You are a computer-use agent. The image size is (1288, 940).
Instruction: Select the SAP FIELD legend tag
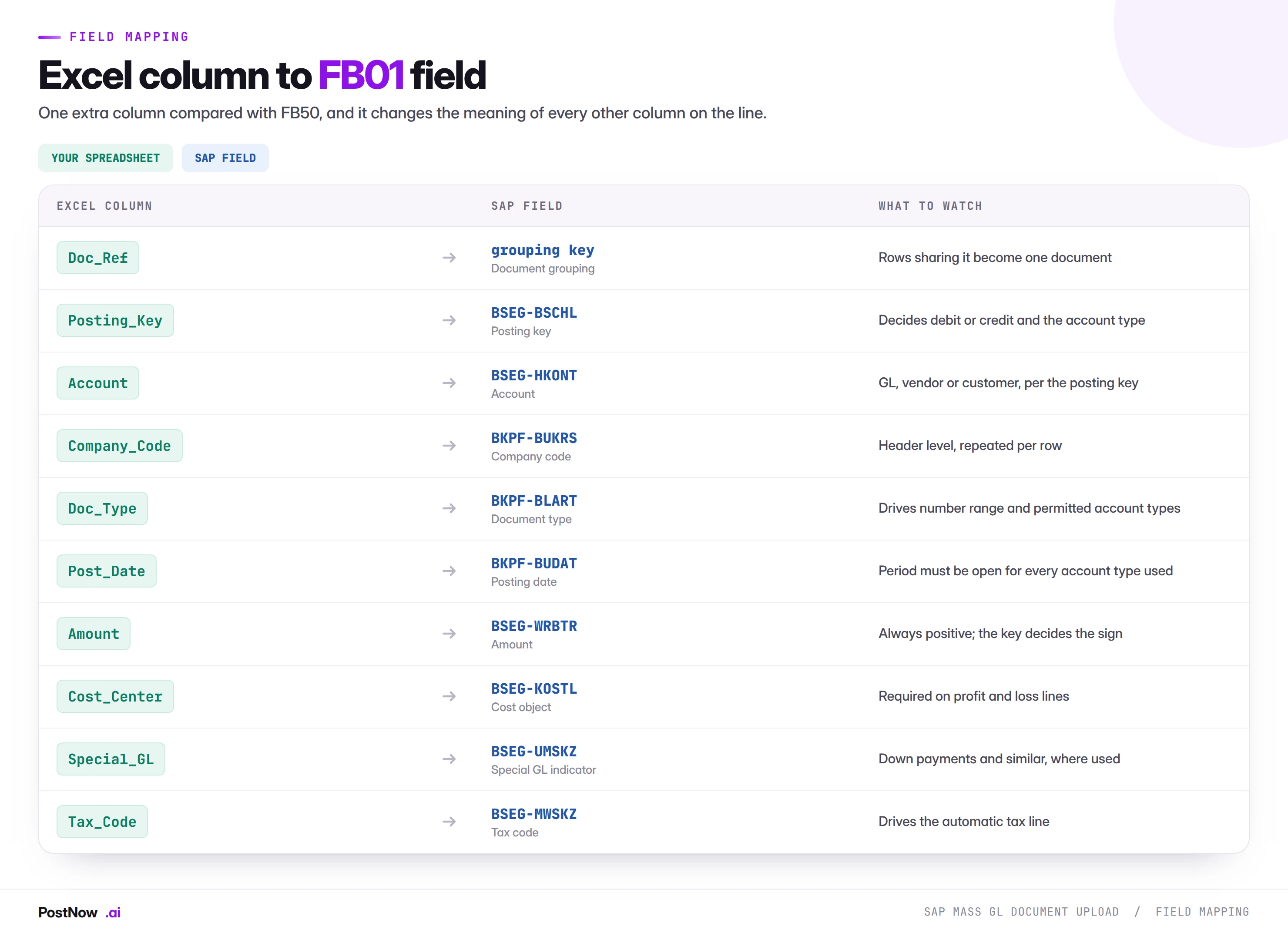click(x=225, y=158)
